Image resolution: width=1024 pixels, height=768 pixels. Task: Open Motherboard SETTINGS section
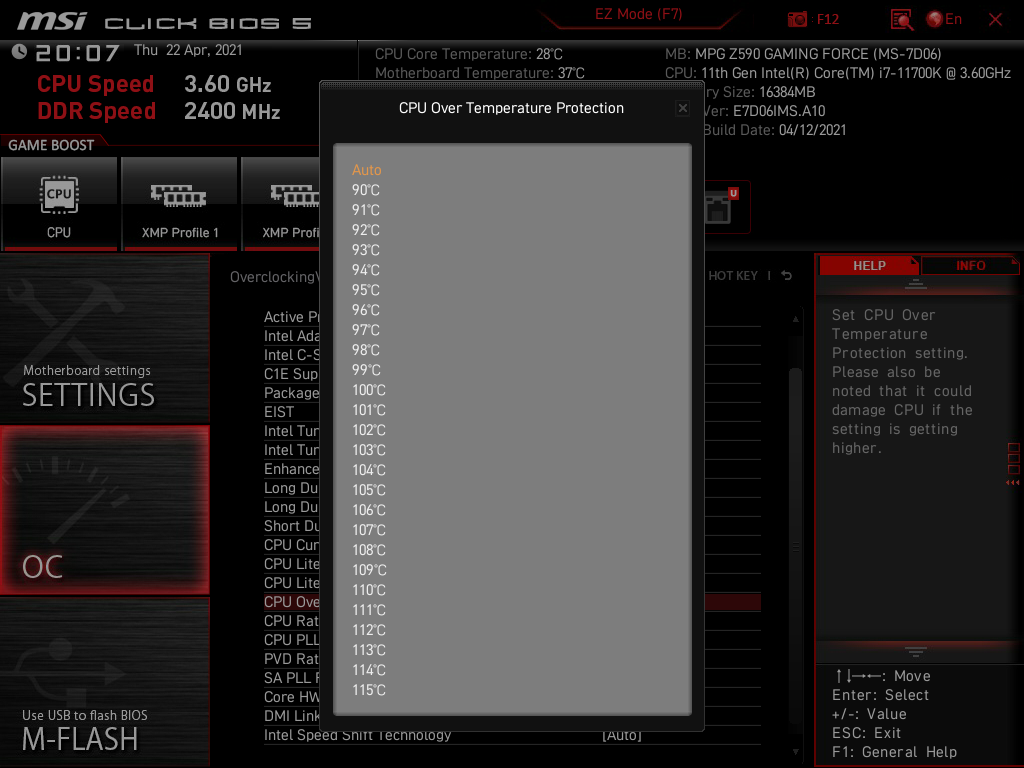click(x=104, y=338)
